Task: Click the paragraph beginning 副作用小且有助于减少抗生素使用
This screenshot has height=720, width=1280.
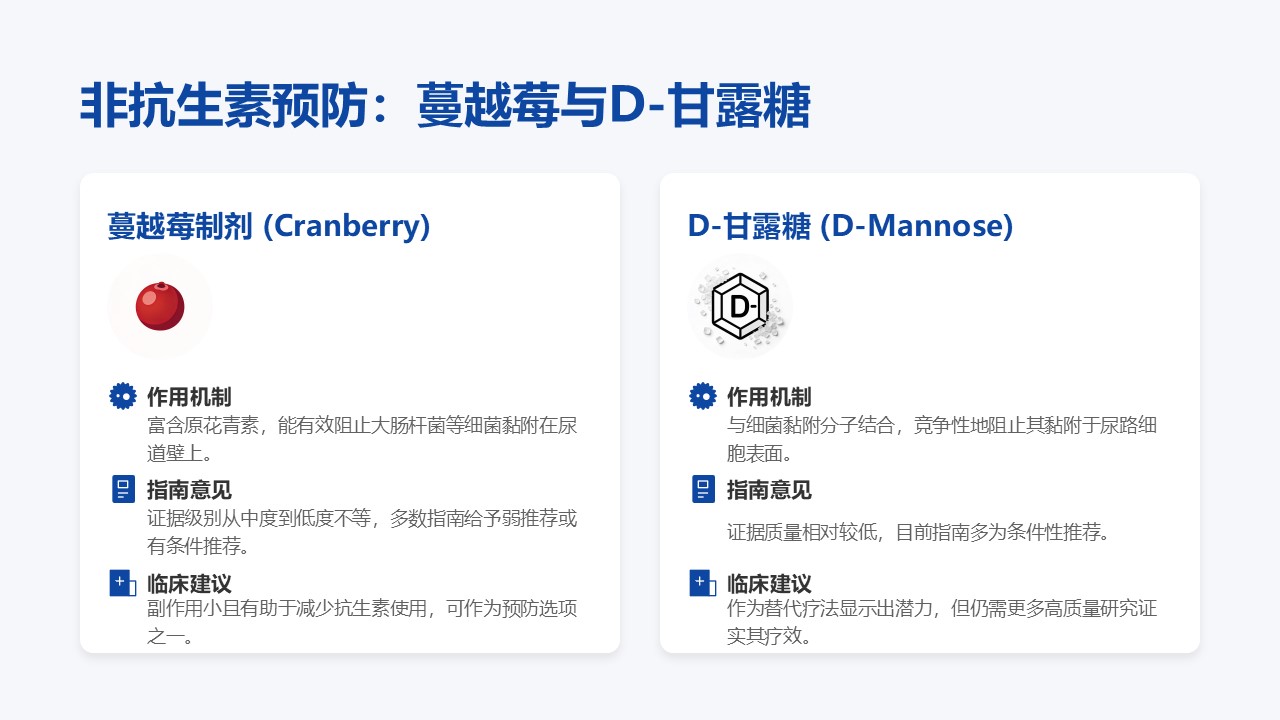Action: click(x=362, y=621)
